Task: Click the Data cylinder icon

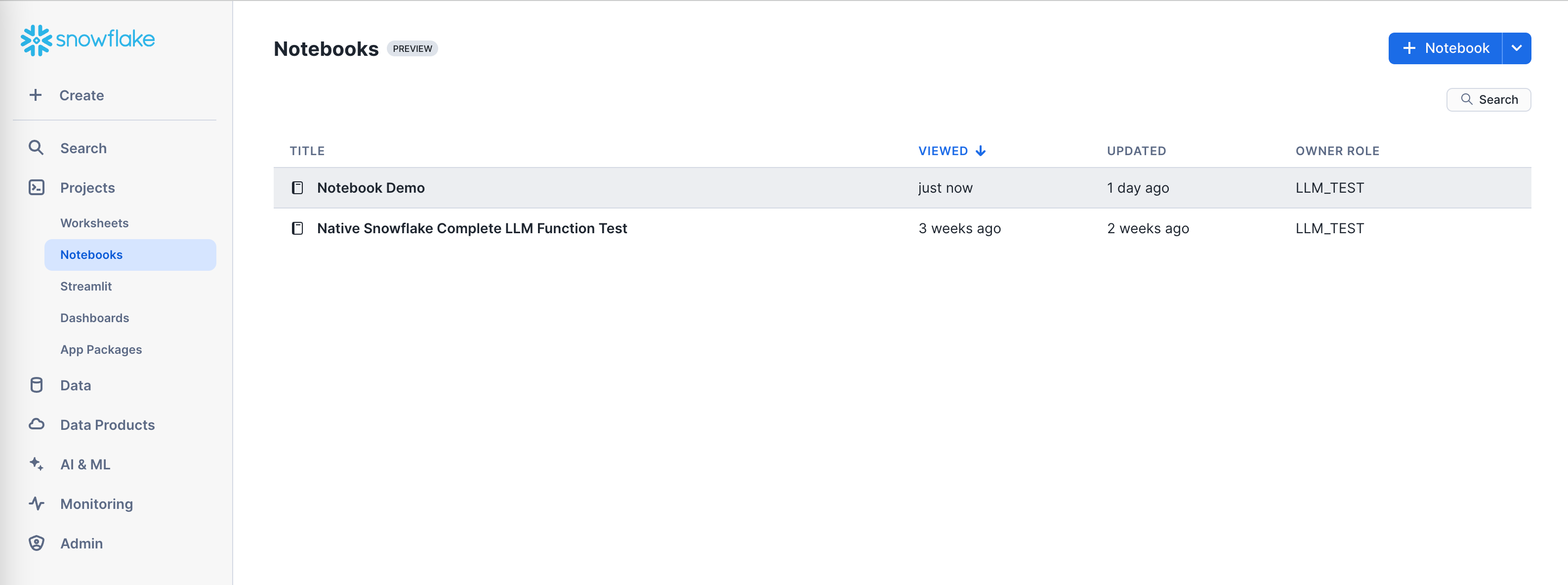Action: coord(37,385)
